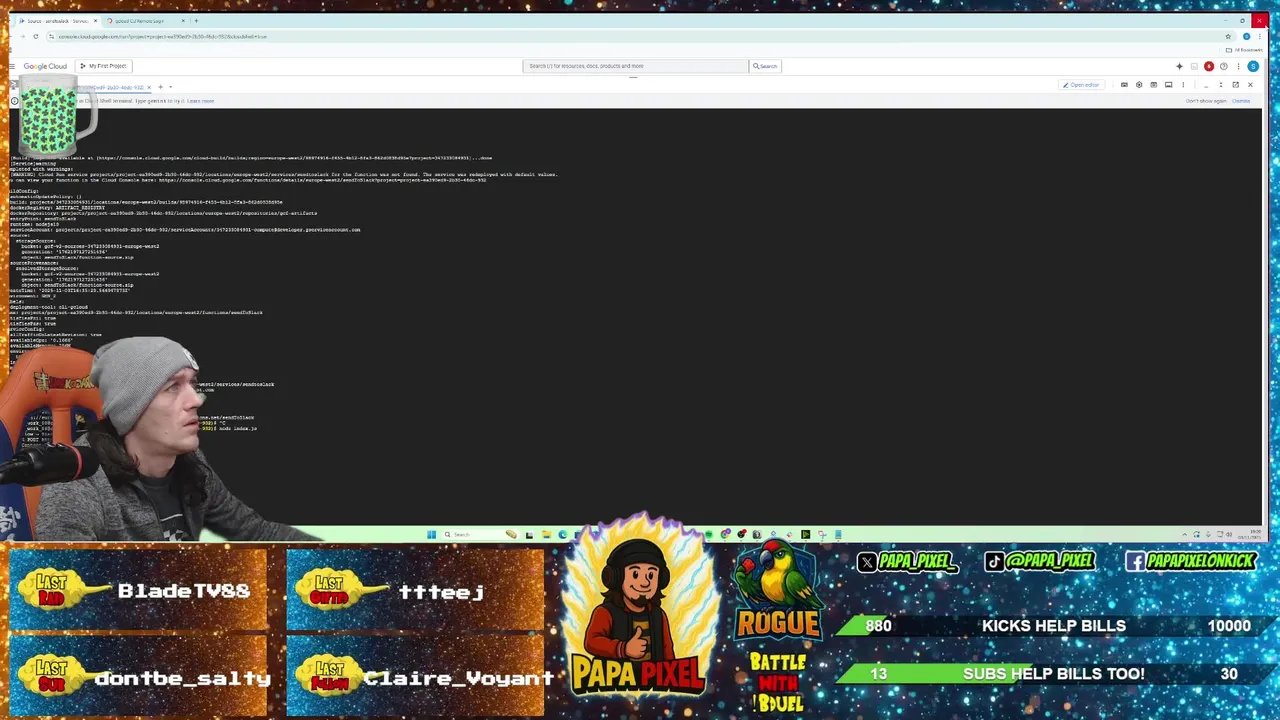This screenshot has height=720, width=1280.
Task: Close the Cloud Shell panel
Action: coord(1250,85)
